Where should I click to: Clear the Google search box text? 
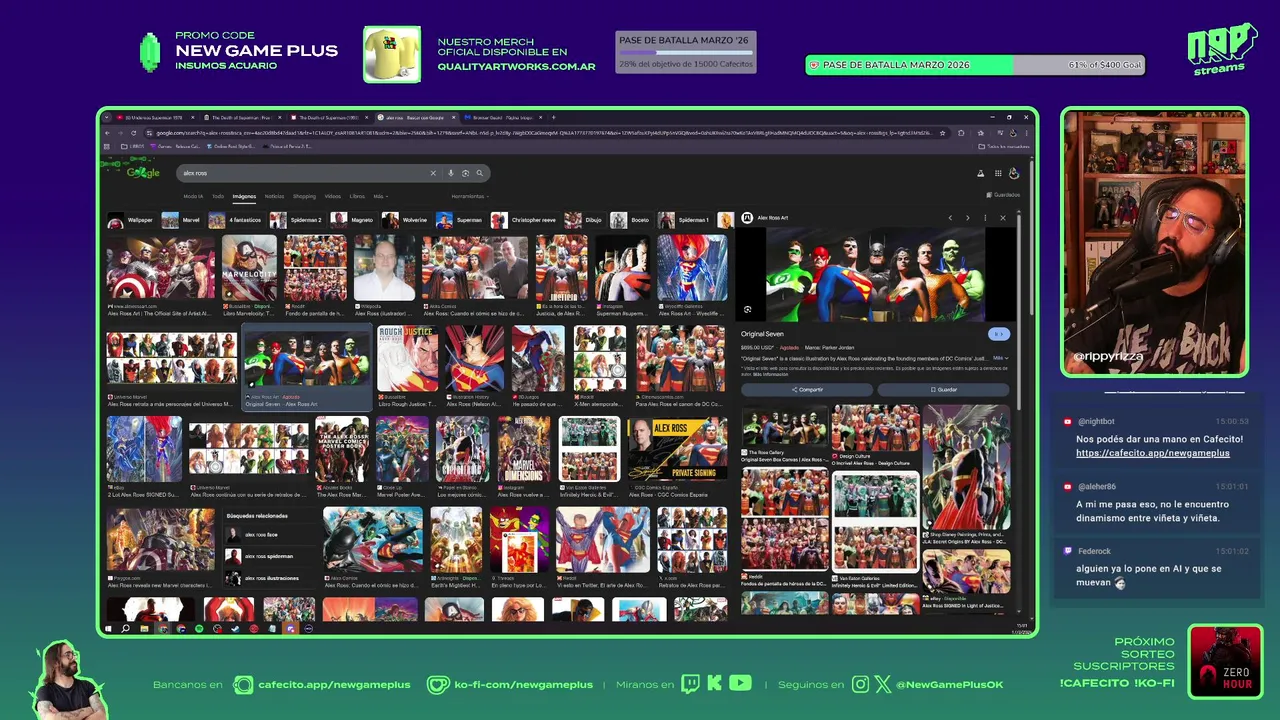[x=433, y=173]
